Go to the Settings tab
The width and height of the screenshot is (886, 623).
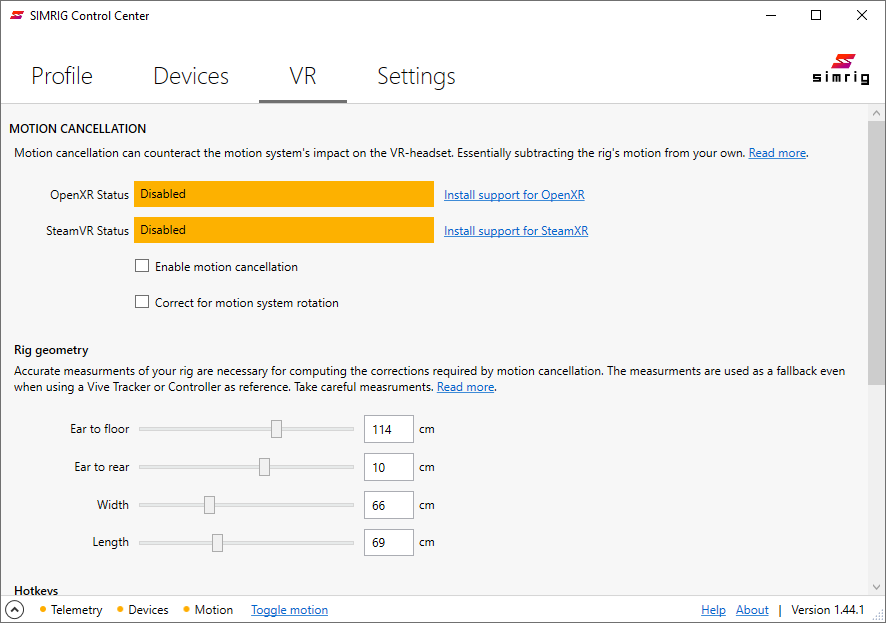416,76
